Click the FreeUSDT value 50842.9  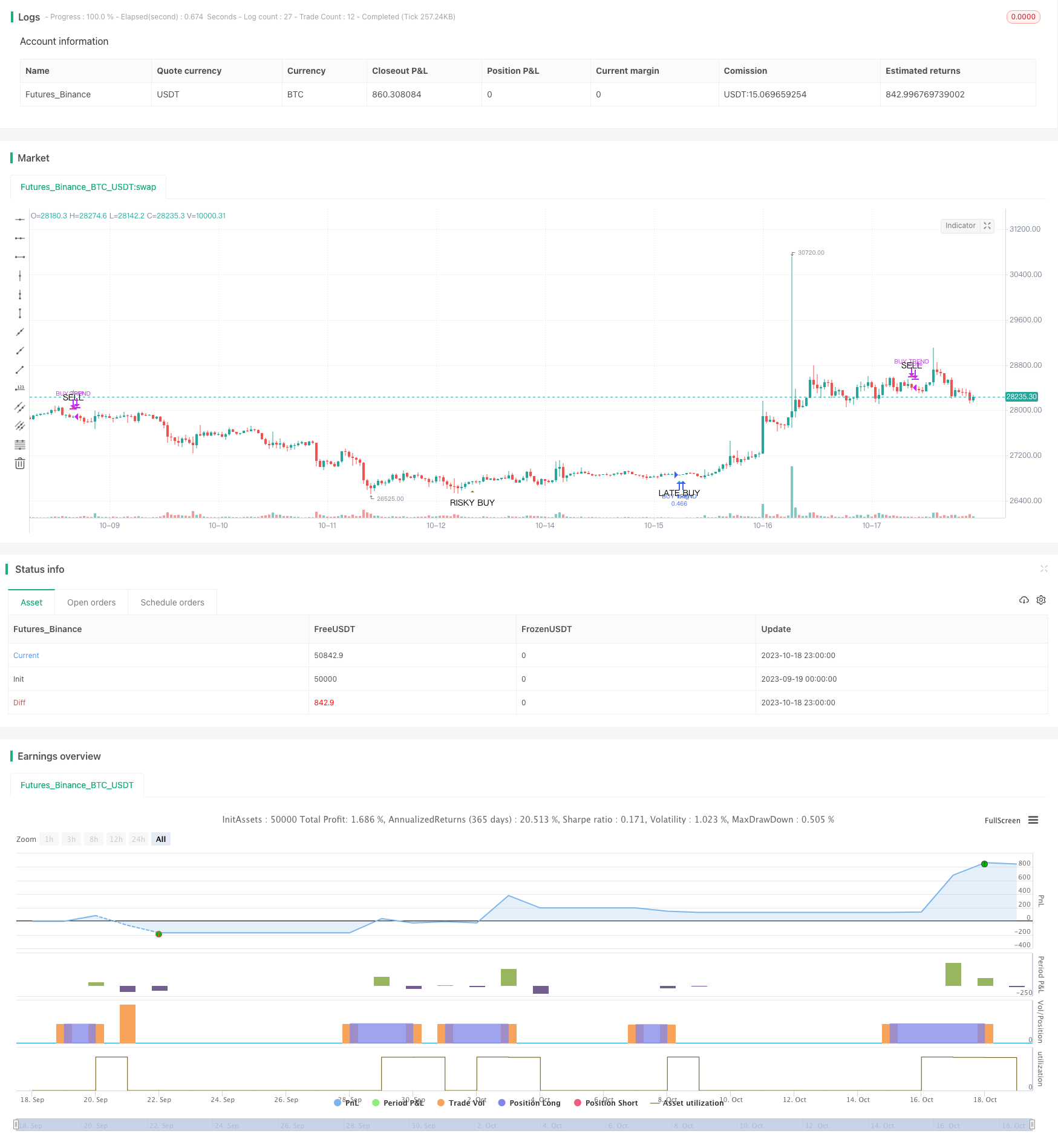tap(328, 656)
